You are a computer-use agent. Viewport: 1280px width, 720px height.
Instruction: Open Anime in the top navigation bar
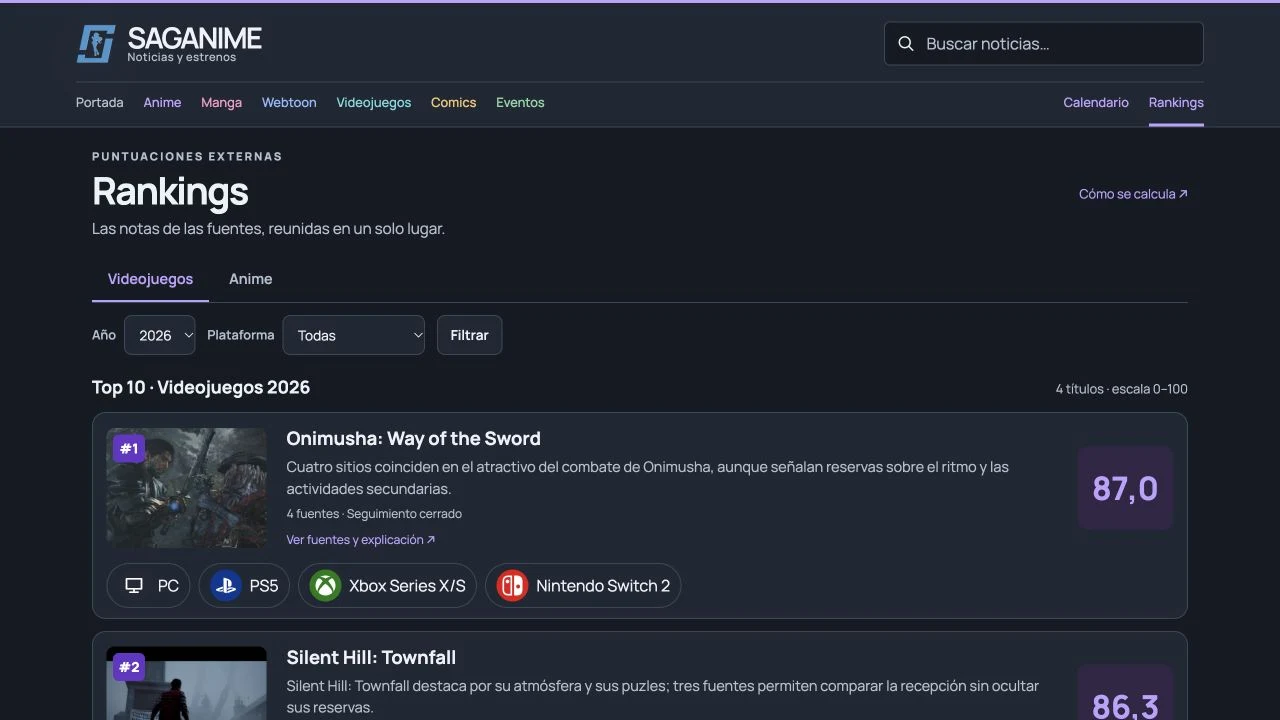(162, 103)
